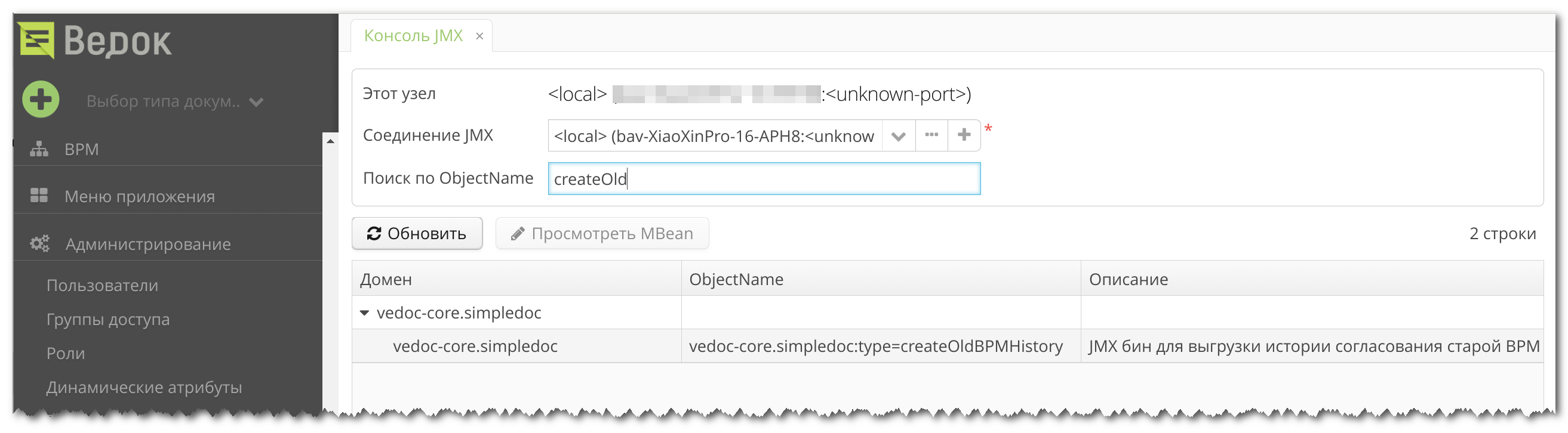This screenshot has height=433, width=1568.
Task: Click the green plus create document icon
Action: [41, 99]
